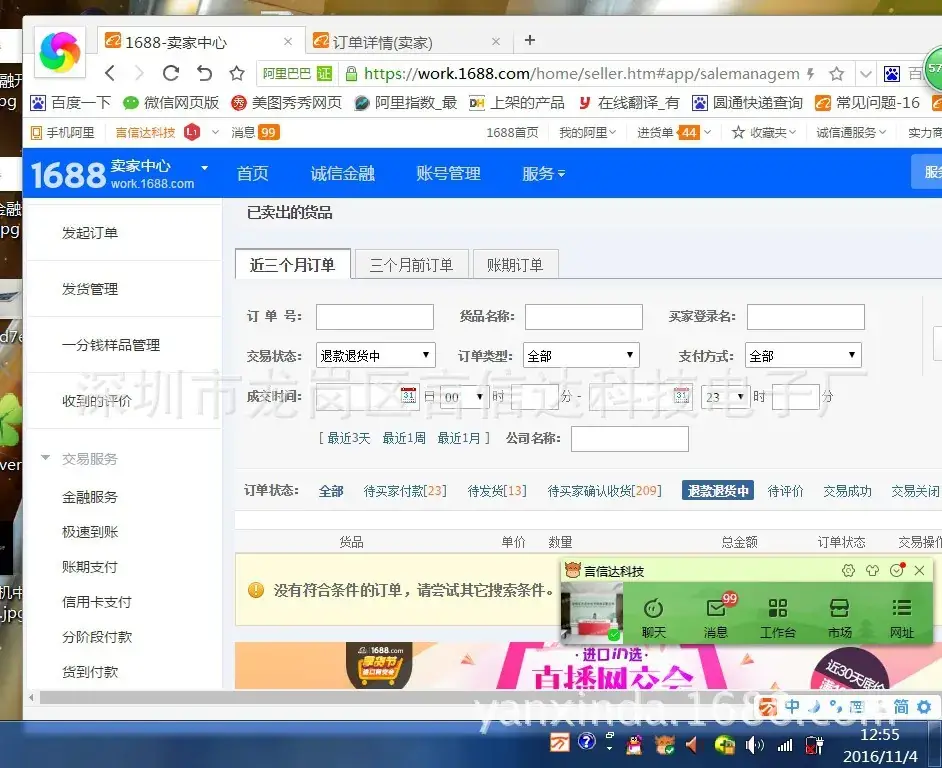Open the 消息 icon in the 言信达科技 widget
Image resolution: width=942 pixels, height=768 pixels.
pyautogui.click(x=716, y=617)
